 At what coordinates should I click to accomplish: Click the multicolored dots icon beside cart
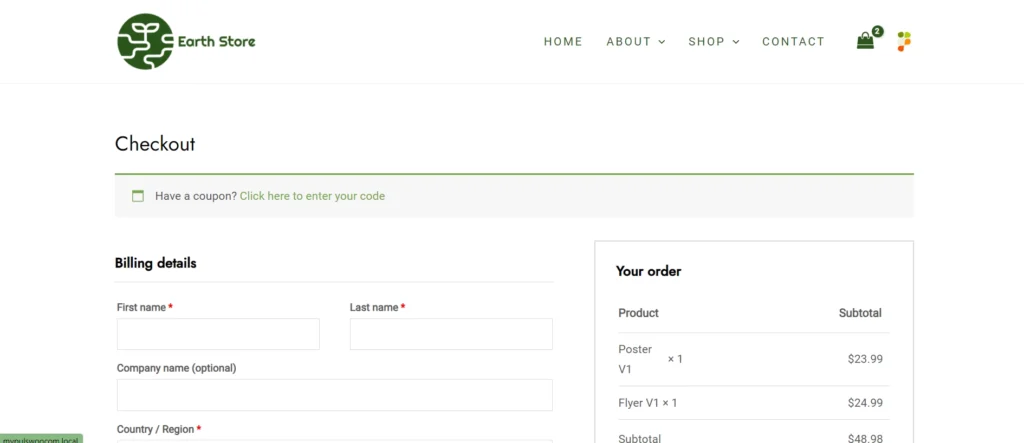click(x=904, y=41)
